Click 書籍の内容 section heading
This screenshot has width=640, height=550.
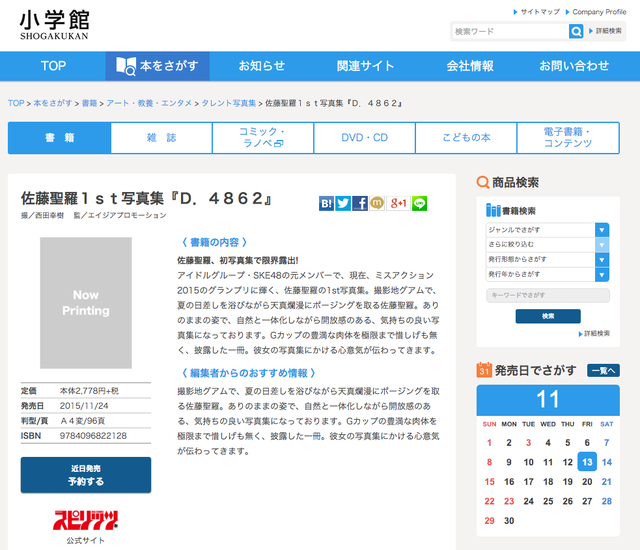point(214,242)
